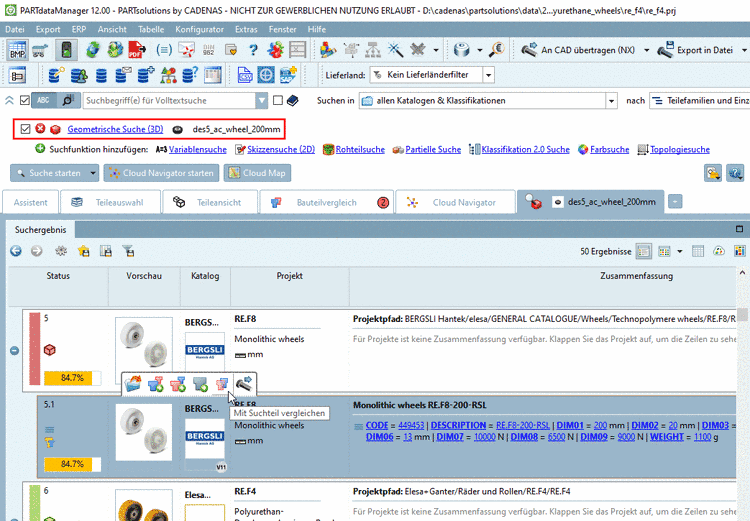Open the Konfigurator menu
The width and height of the screenshot is (750, 521).
[x=199, y=29]
